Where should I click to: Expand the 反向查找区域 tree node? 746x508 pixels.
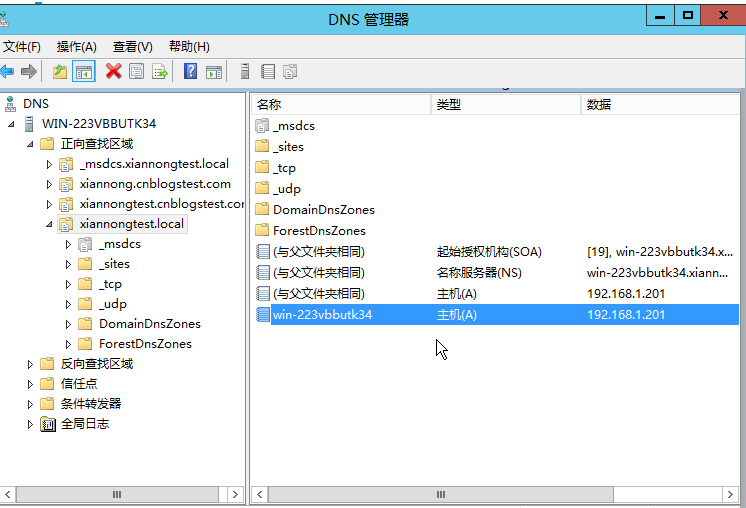pos(30,364)
